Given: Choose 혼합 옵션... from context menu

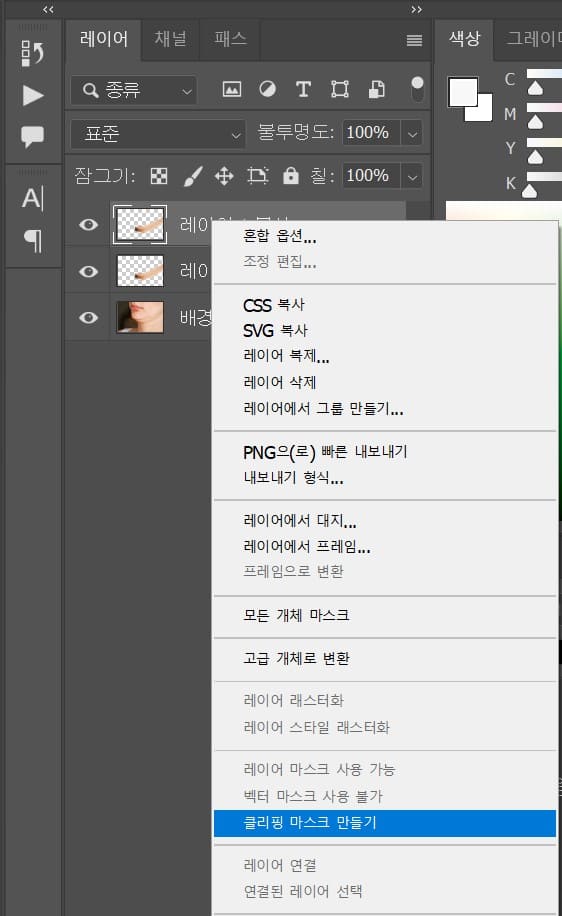Looking at the screenshot, I should point(385,236).
